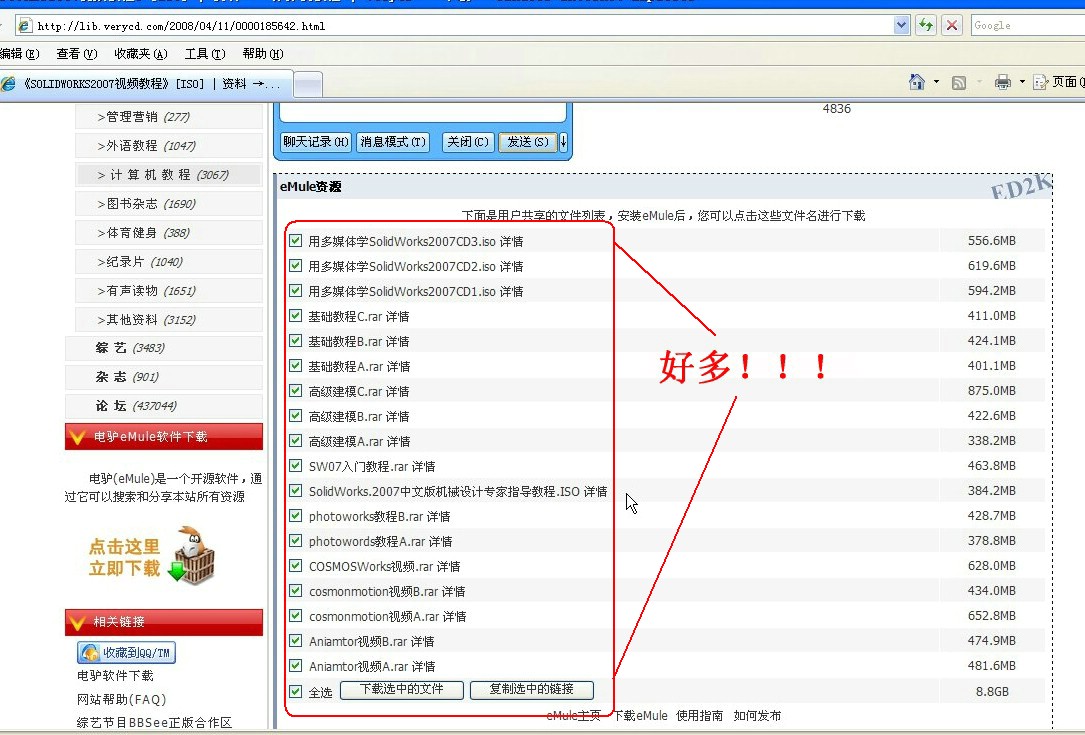The width and height of the screenshot is (1085, 735).
Task: Click 下载eMule footer link
Action: tap(641, 716)
